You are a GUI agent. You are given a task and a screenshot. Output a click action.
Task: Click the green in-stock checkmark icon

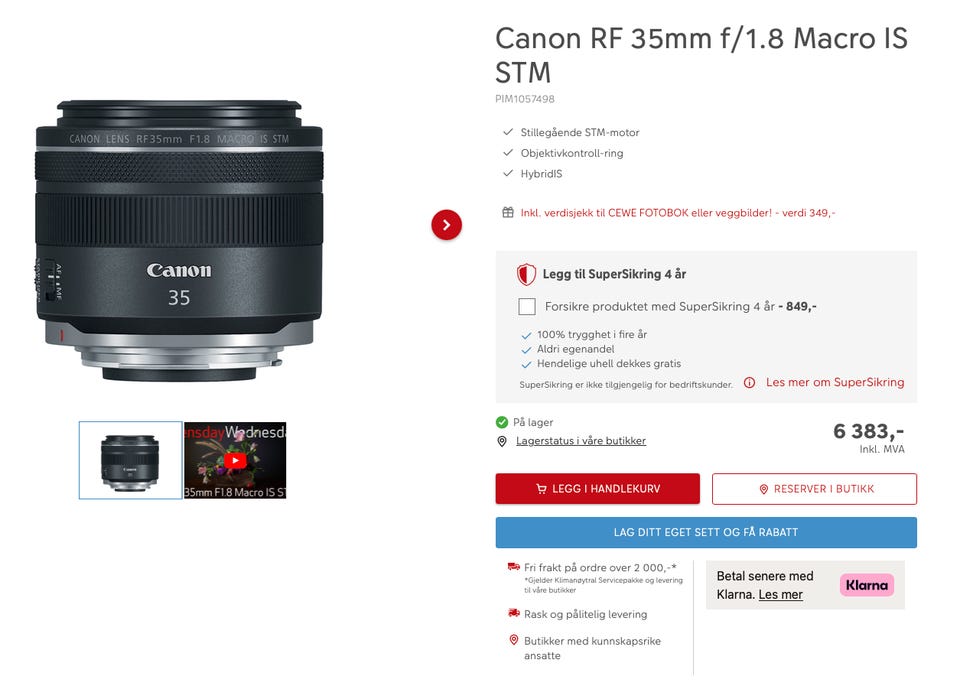[x=501, y=422]
